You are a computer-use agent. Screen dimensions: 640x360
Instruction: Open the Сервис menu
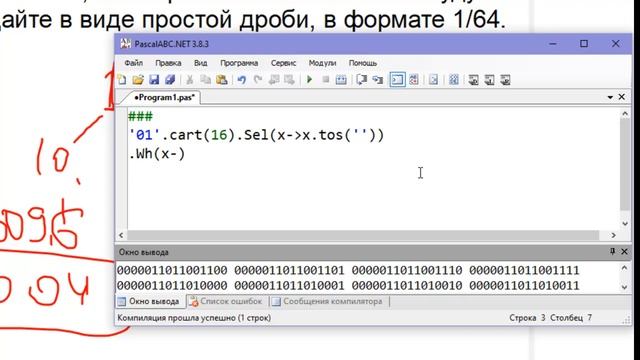tap(283, 63)
